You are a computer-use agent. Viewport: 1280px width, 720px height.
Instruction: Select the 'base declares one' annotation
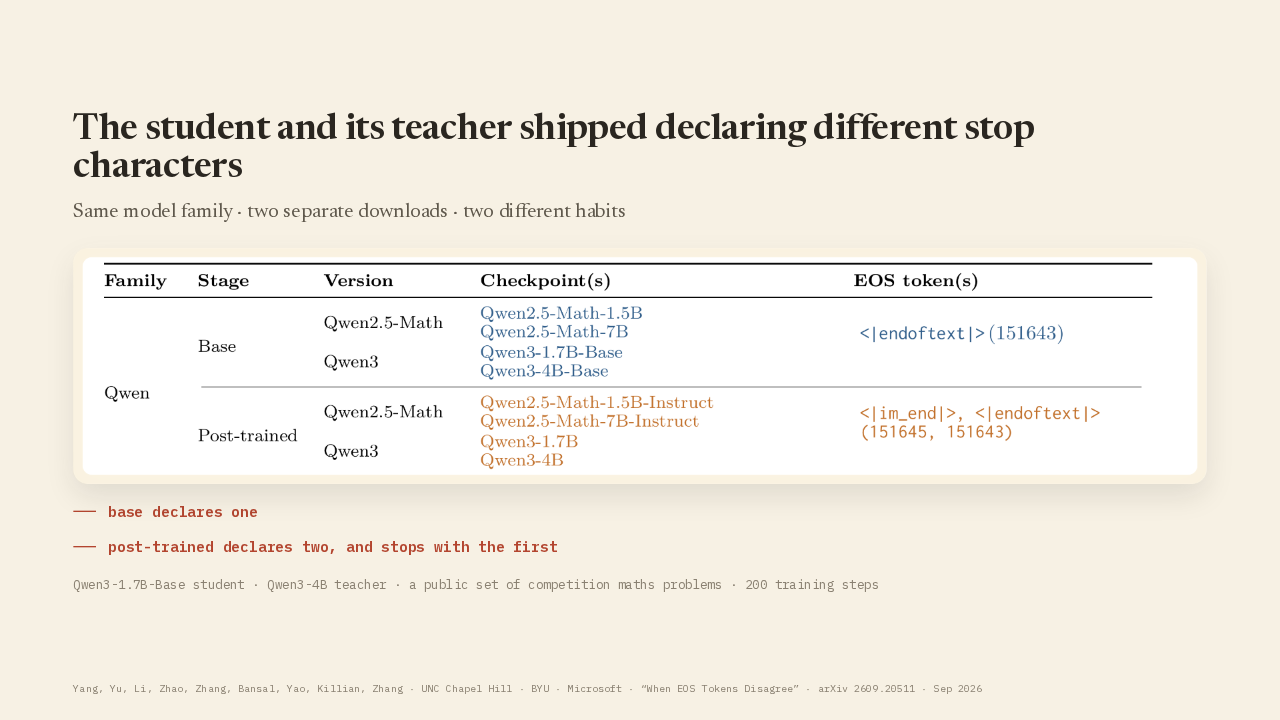183,512
